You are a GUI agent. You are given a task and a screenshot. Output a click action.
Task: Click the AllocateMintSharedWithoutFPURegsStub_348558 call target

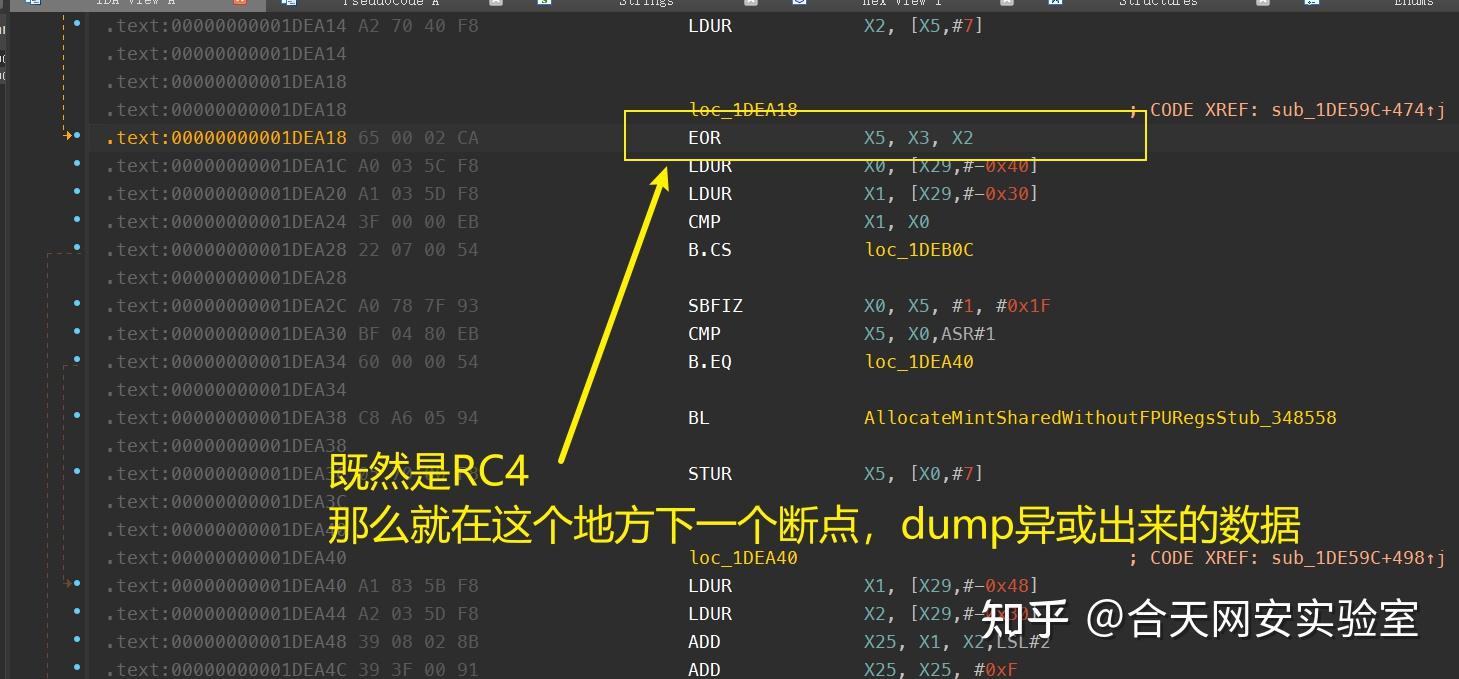[1100, 417]
